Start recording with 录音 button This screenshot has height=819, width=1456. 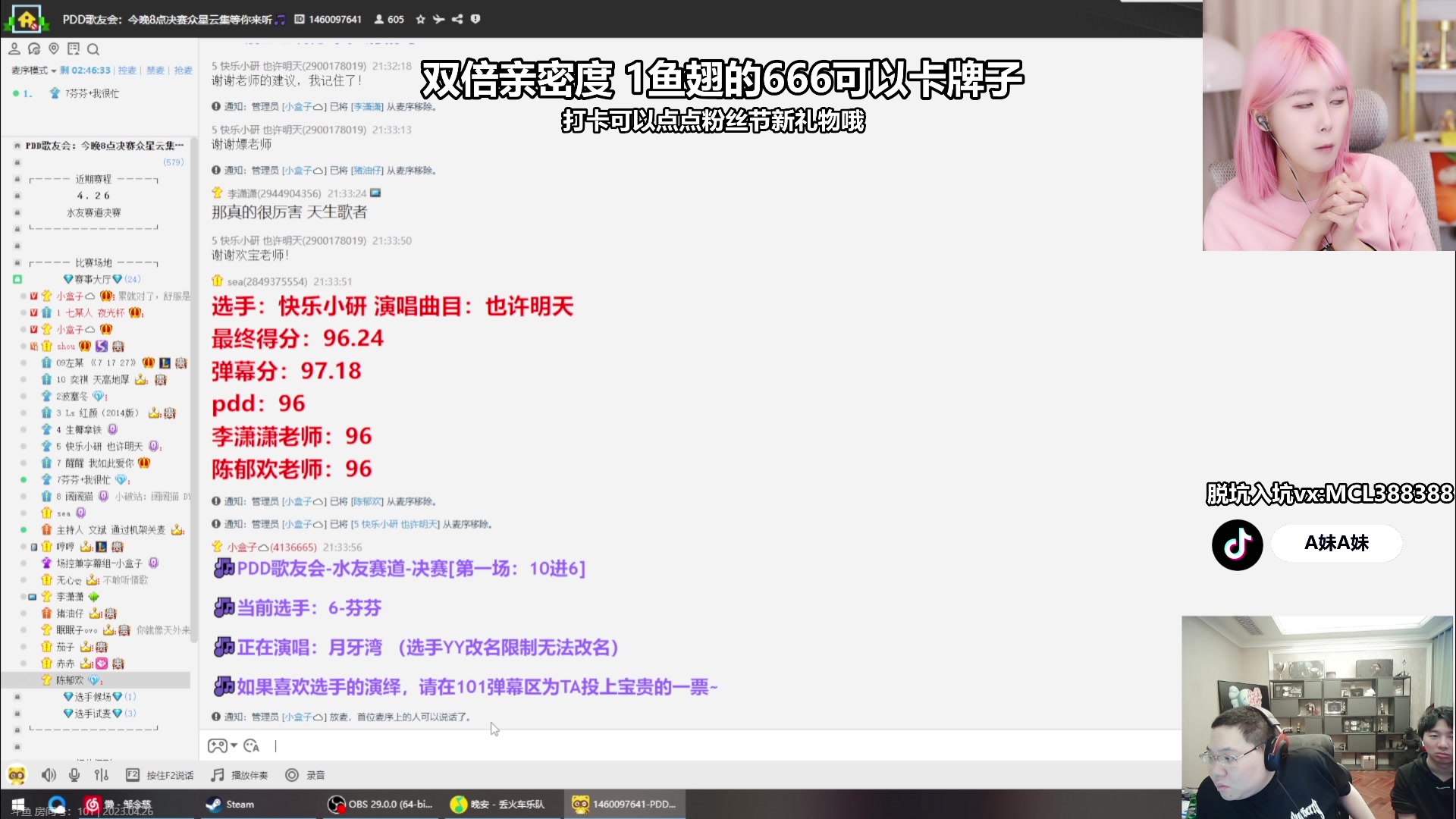(305, 775)
